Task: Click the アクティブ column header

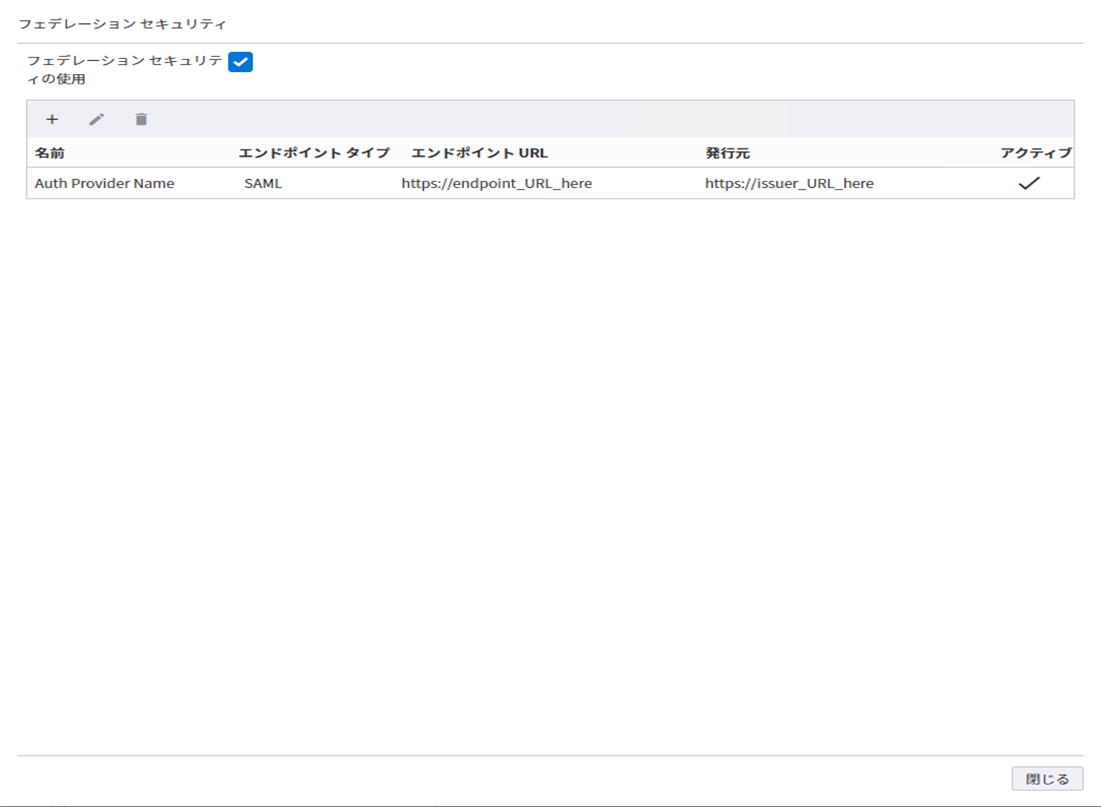Action: click(1035, 153)
